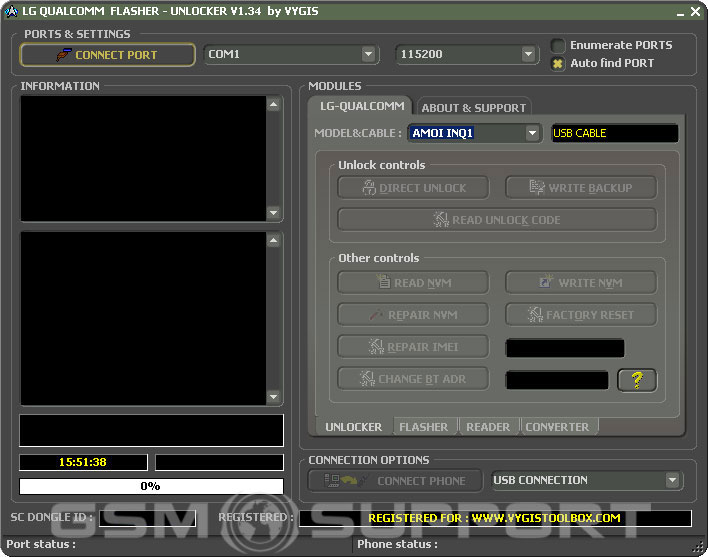Click the READ NVM document icon
This screenshot has width=708, height=557.
tap(383, 281)
